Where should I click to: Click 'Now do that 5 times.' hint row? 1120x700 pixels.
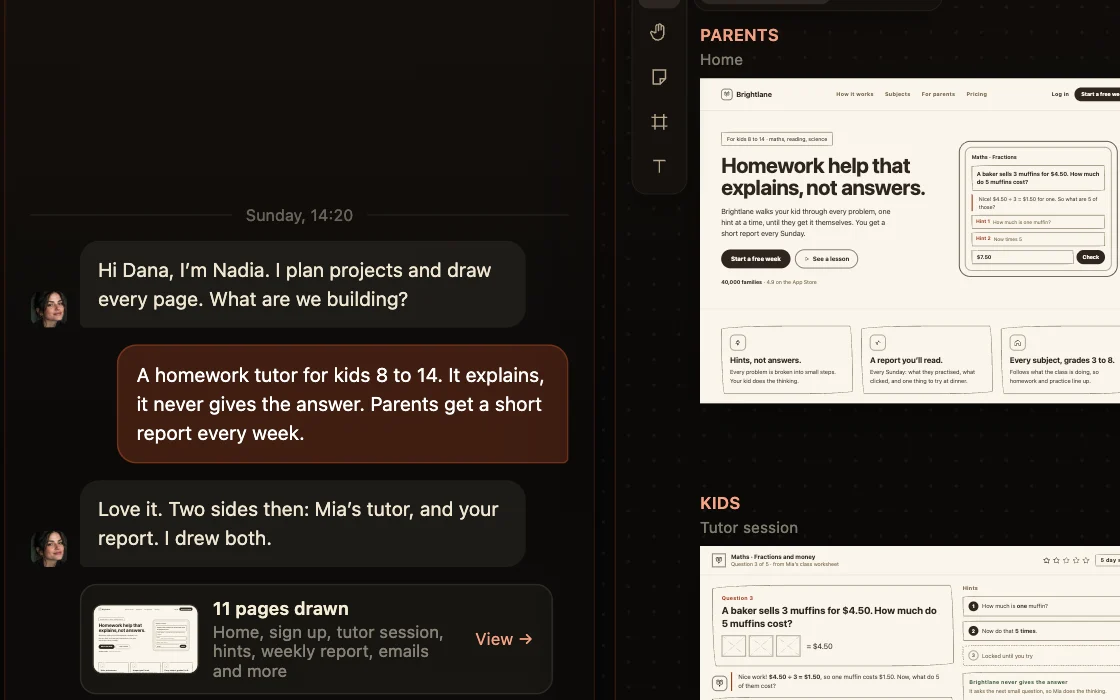click(x=1043, y=631)
